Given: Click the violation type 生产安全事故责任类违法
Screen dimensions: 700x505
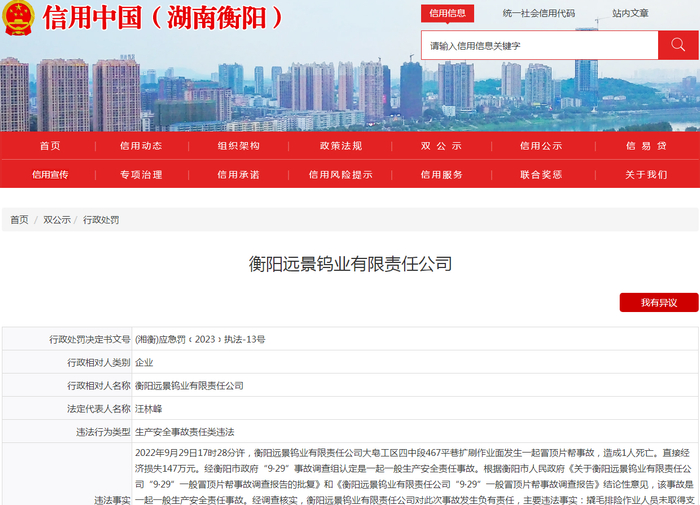Looking at the screenshot, I should pos(184,432).
